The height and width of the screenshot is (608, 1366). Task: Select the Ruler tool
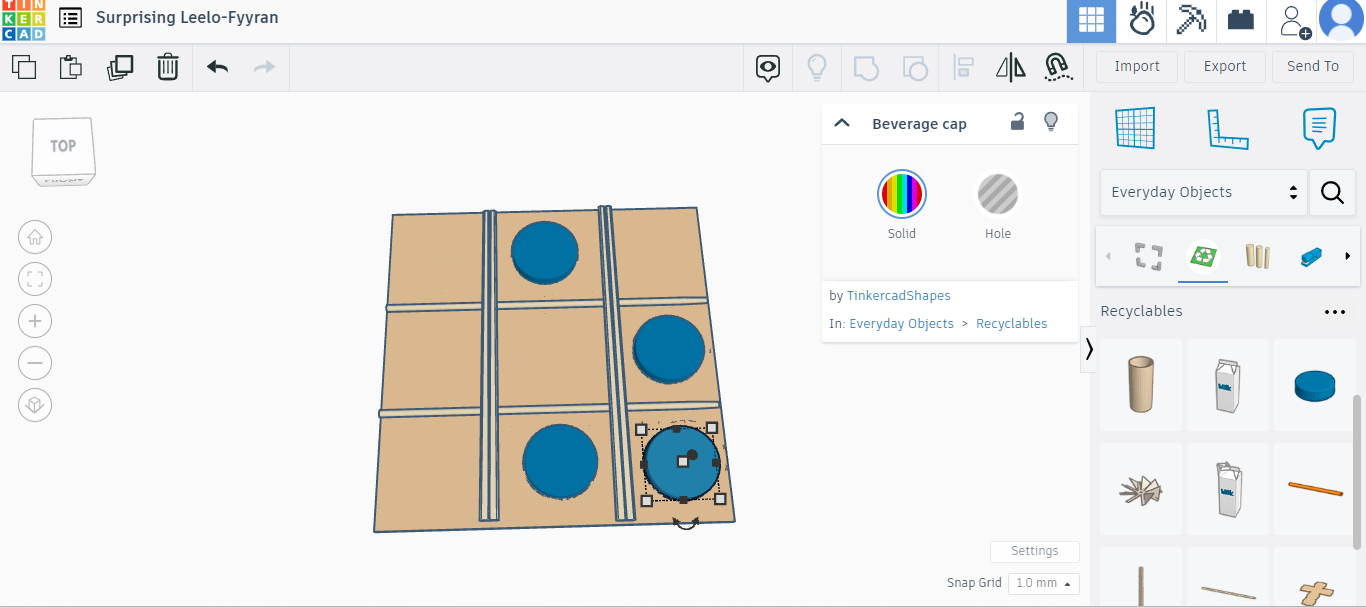pyautogui.click(x=1228, y=128)
